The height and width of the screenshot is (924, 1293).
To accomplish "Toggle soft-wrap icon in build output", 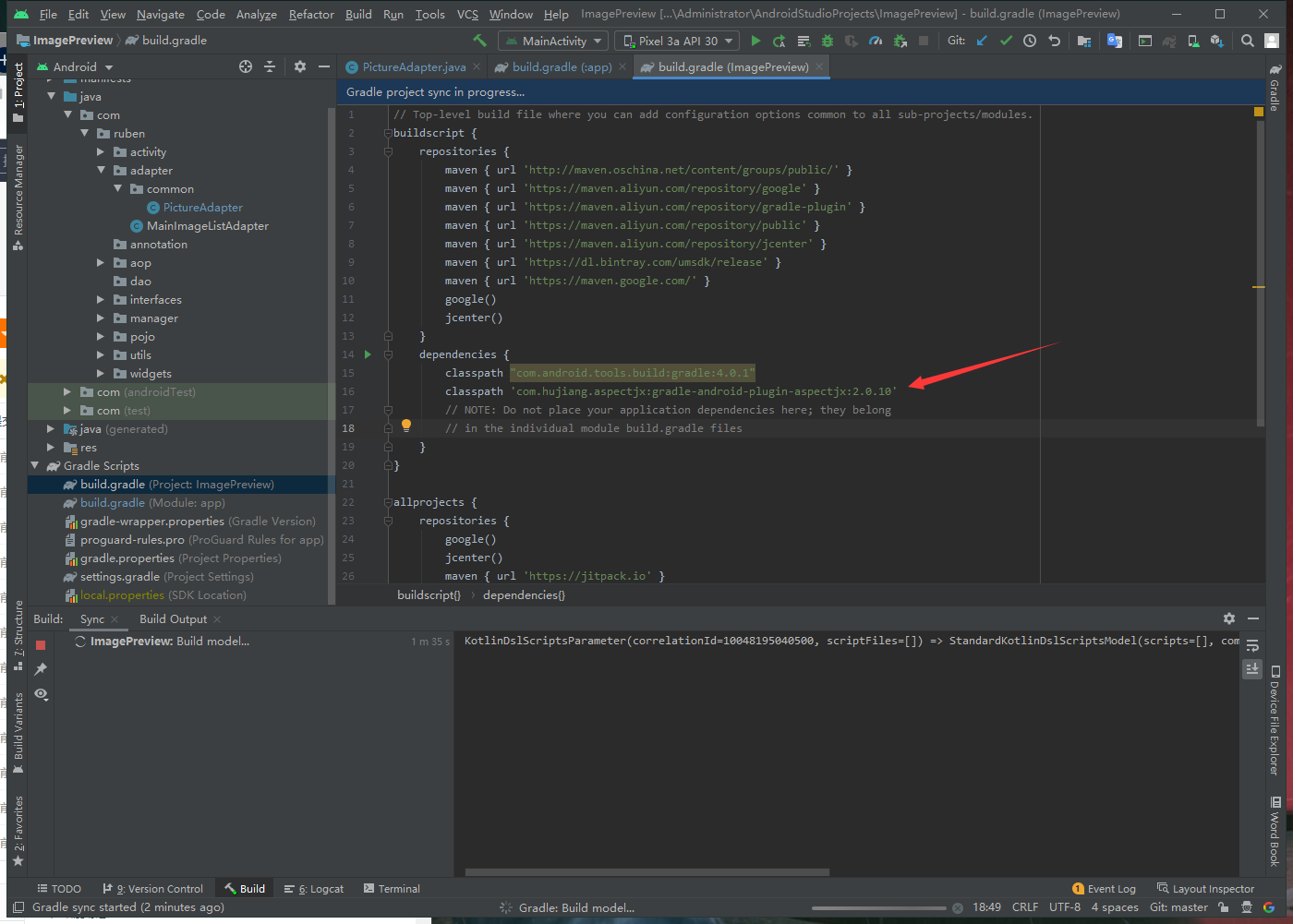I will click(x=1252, y=645).
